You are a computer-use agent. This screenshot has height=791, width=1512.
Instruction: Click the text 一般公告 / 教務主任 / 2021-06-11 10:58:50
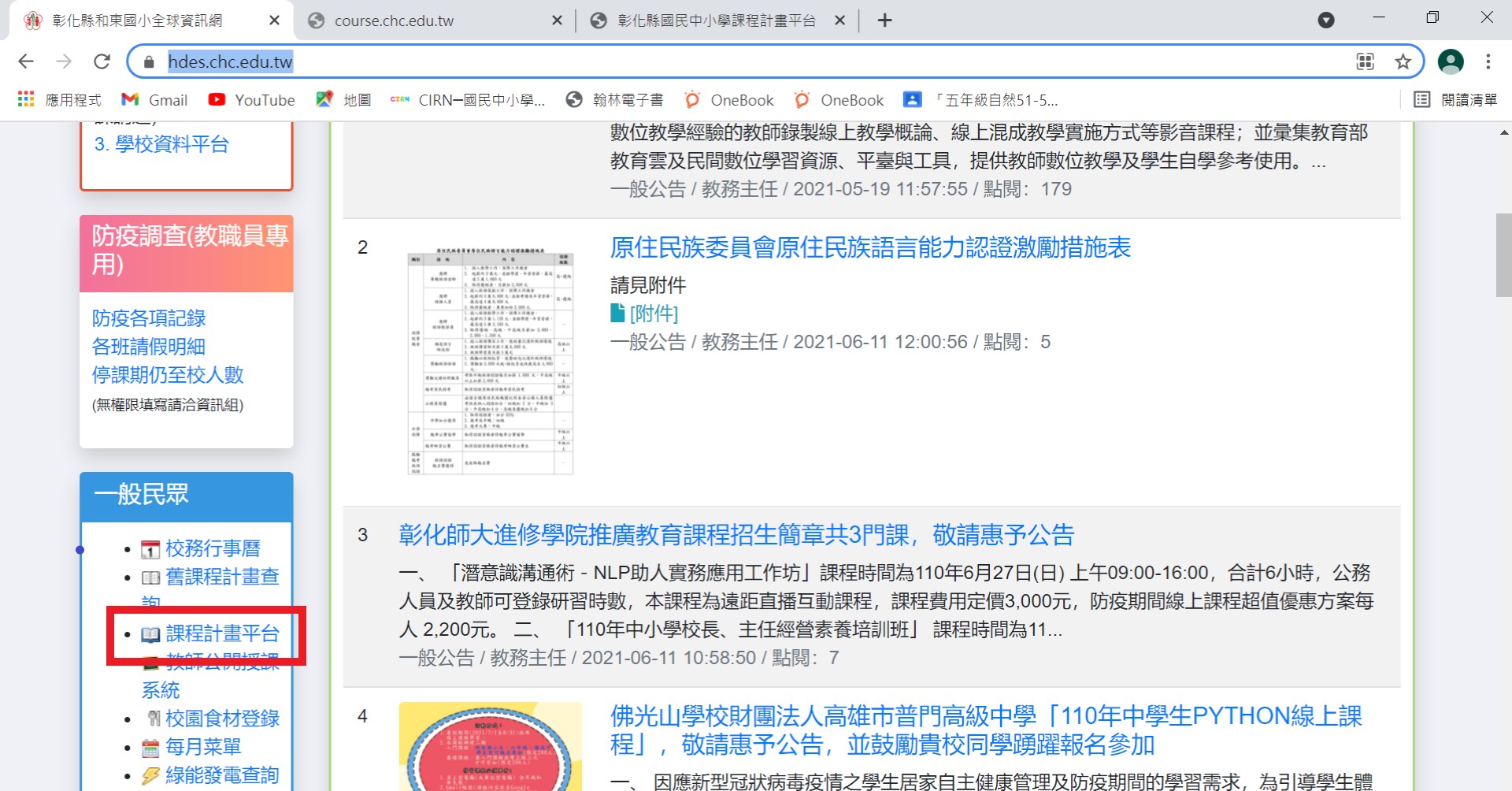[577, 658]
